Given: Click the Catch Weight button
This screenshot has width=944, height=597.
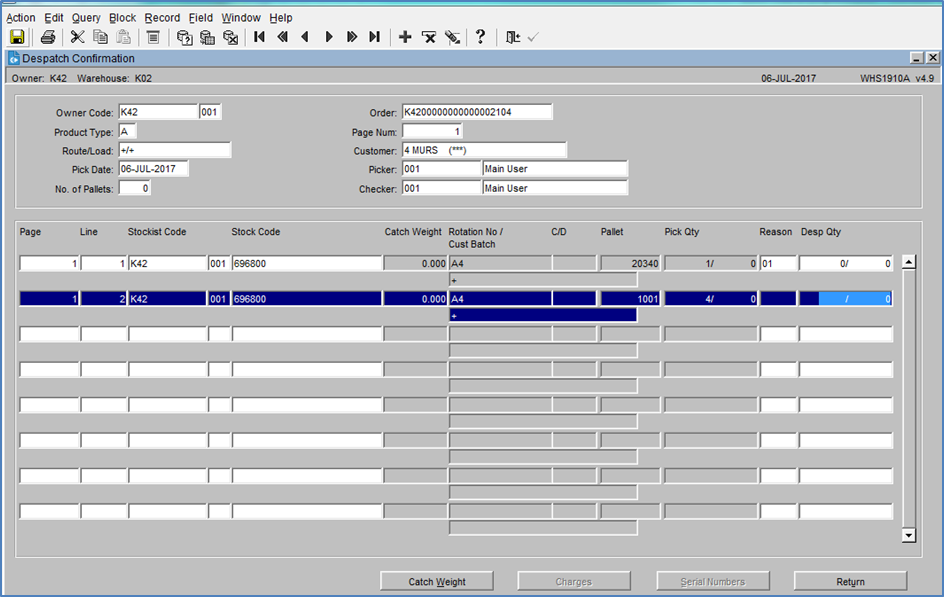Looking at the screenshot, I should coord(436,581).
